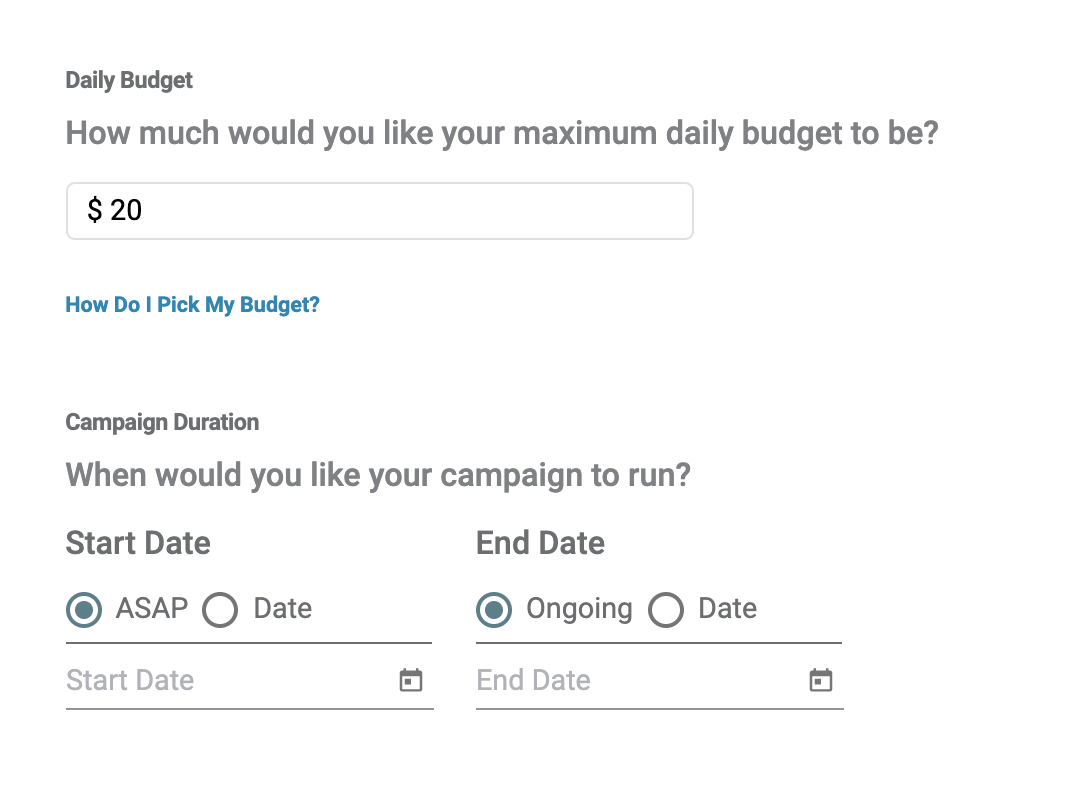
Task: Open the Start Date calendar picker icon
Action: pyautogui.click(x=411, y=680)
